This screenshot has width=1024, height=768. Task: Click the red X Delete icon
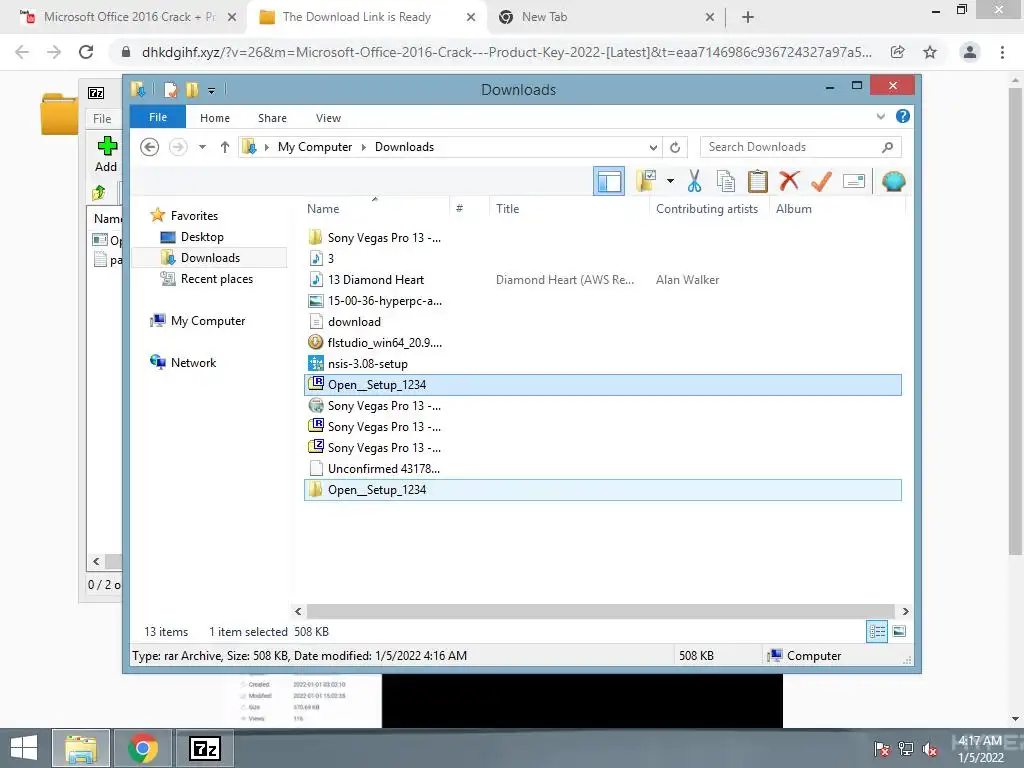point(789,180)
